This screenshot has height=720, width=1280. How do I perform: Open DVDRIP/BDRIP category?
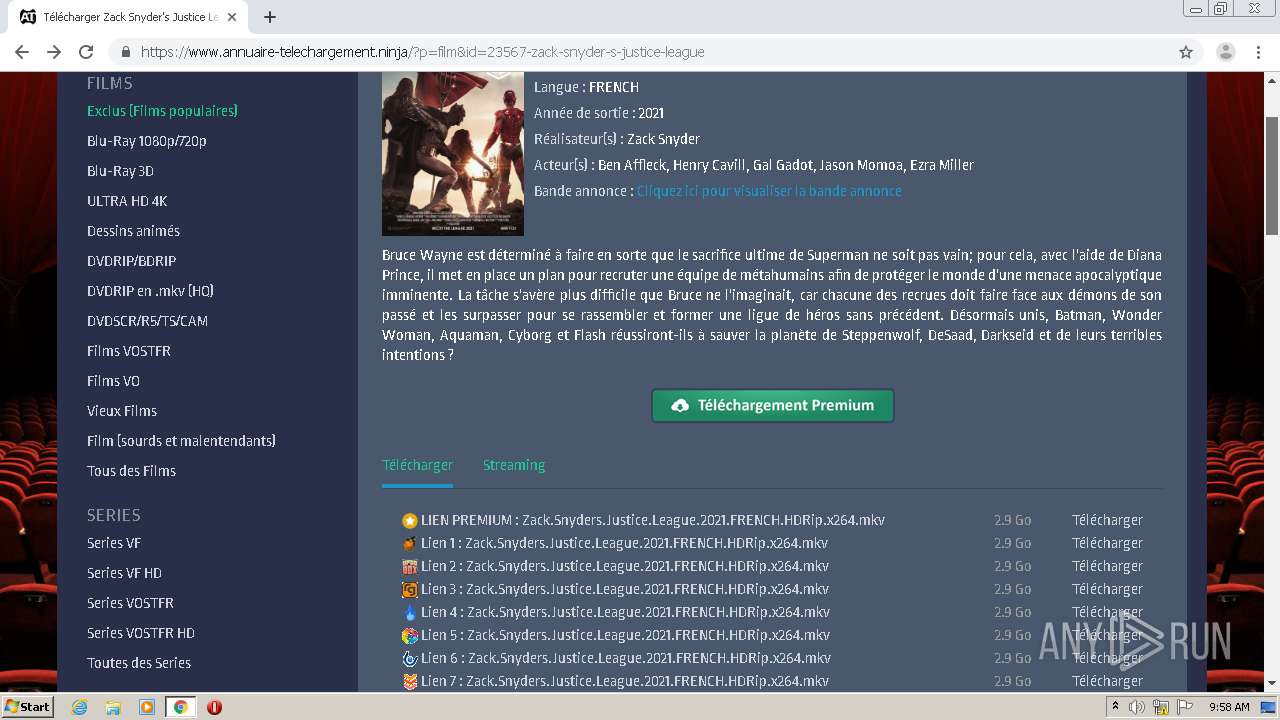pos(131,261)
